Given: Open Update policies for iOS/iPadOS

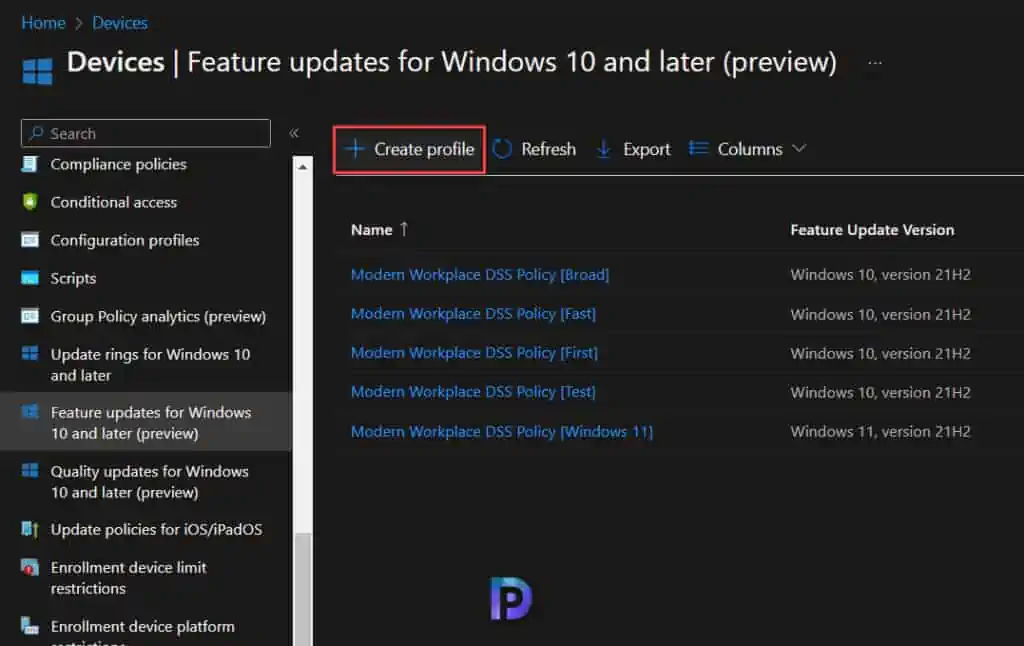Looking at the screenshot, I should (156, 529).
